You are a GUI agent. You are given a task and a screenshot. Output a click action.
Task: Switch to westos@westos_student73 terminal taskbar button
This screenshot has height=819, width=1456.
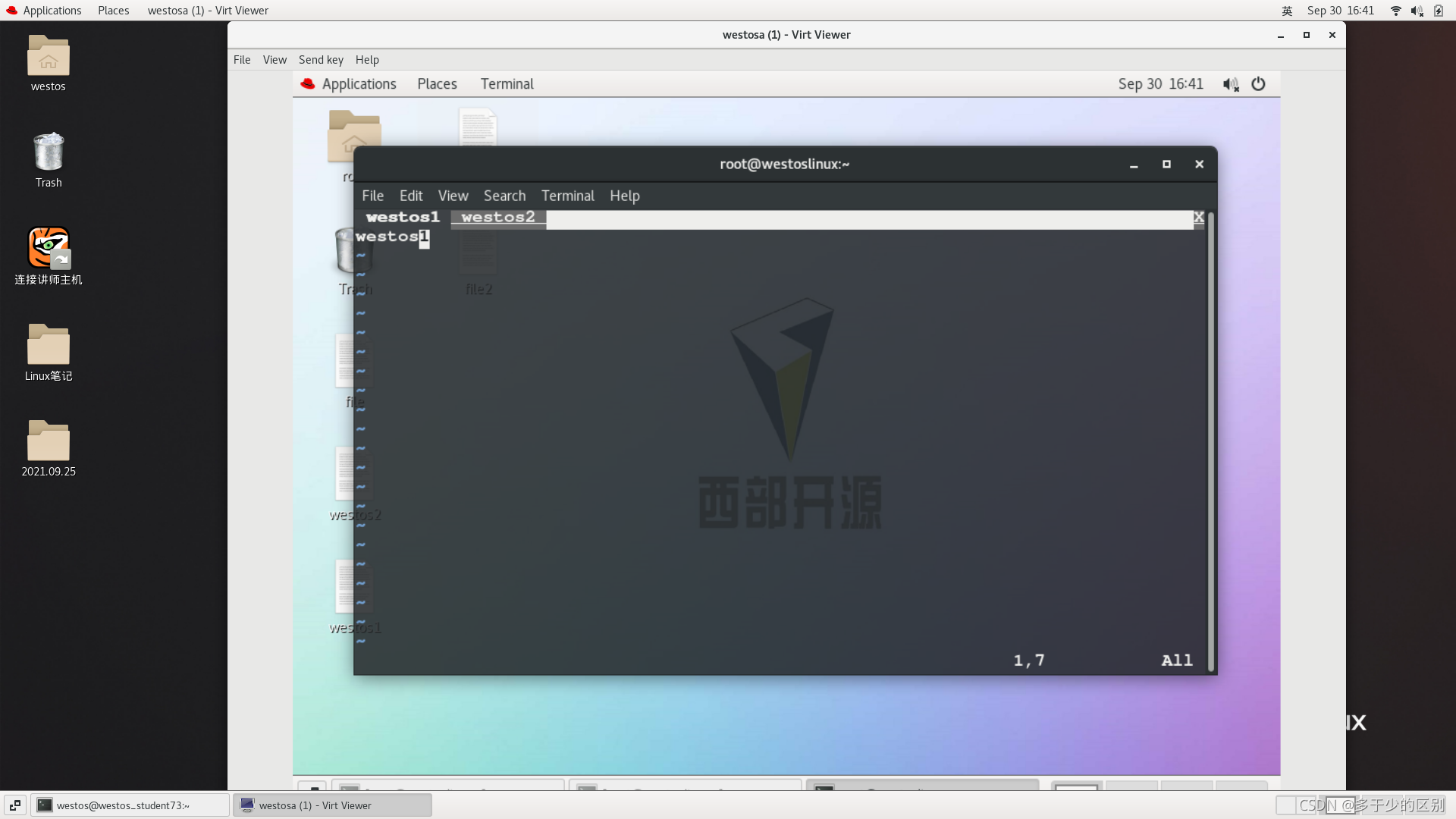point(129,805)
